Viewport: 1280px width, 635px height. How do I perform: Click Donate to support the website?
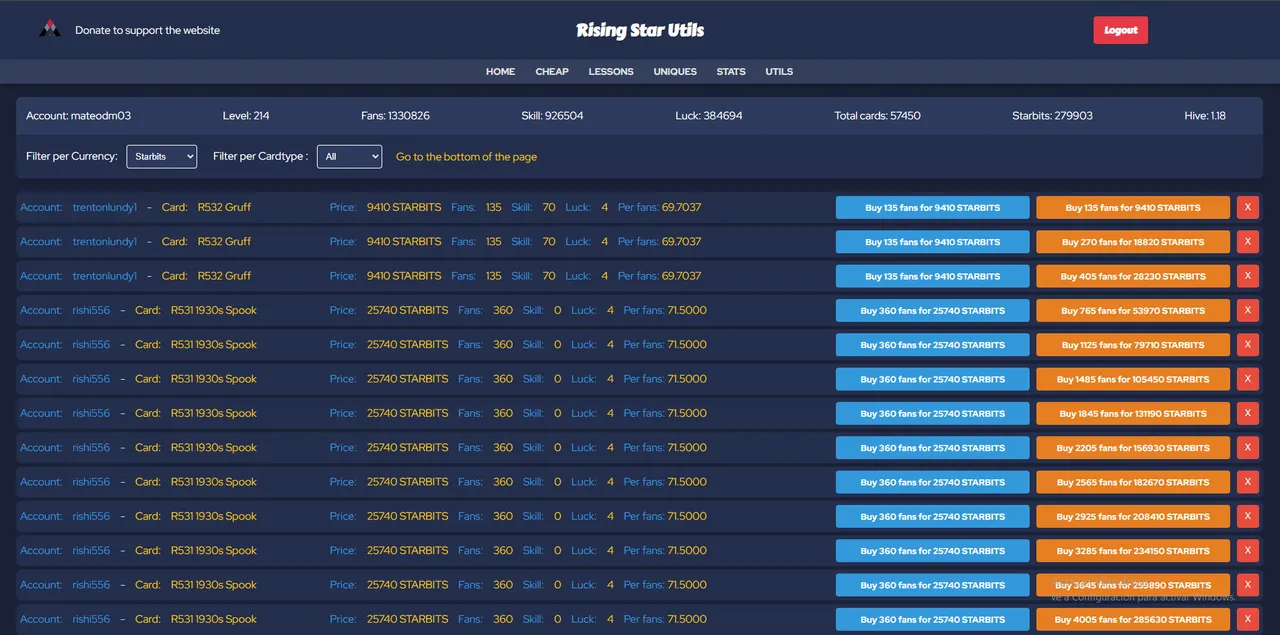click(147, 30)
